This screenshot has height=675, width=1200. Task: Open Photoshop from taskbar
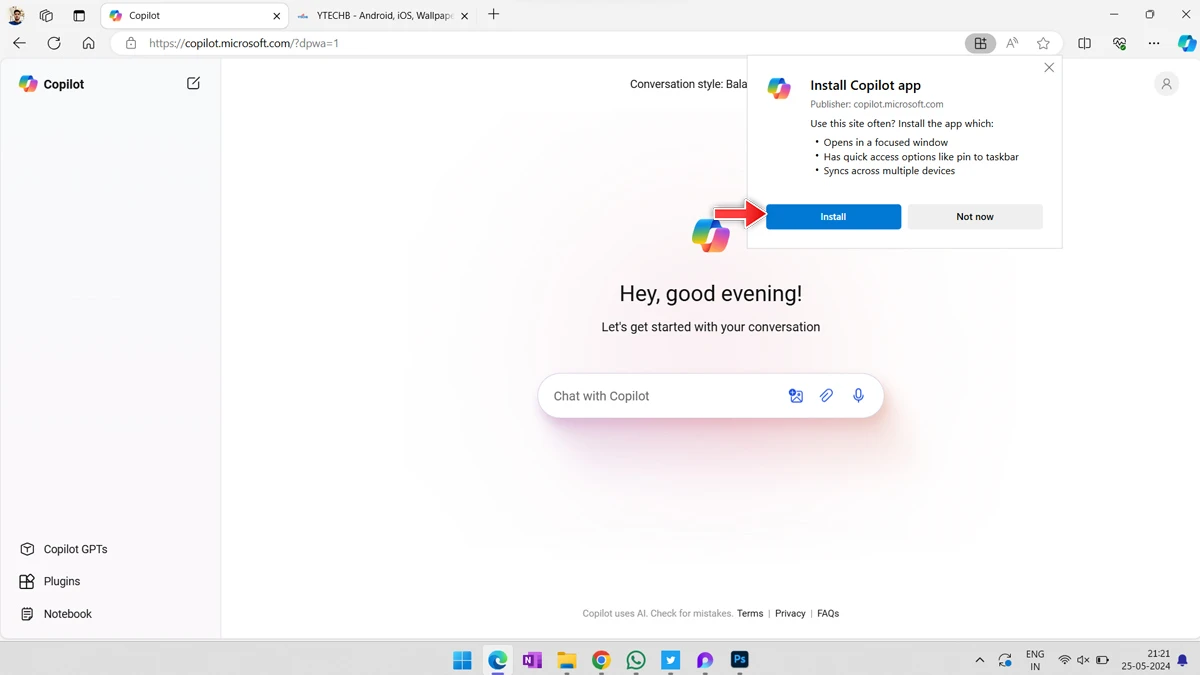pos(740,660)
